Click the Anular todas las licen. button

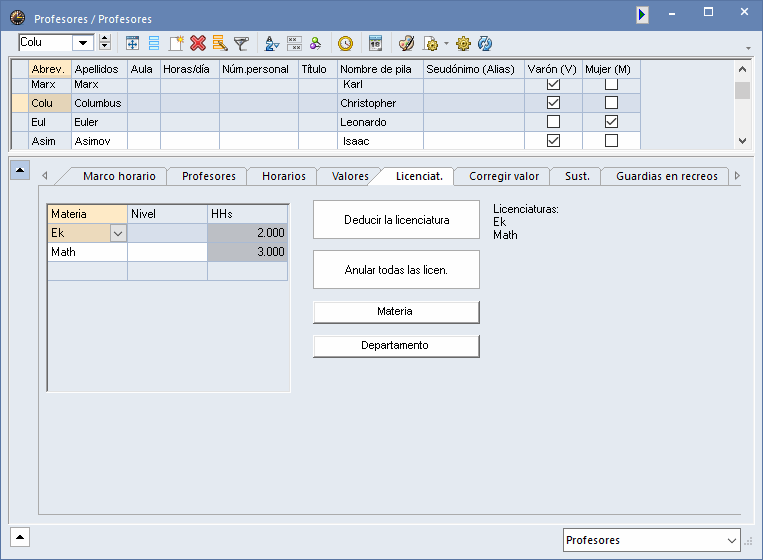point(396,270)
